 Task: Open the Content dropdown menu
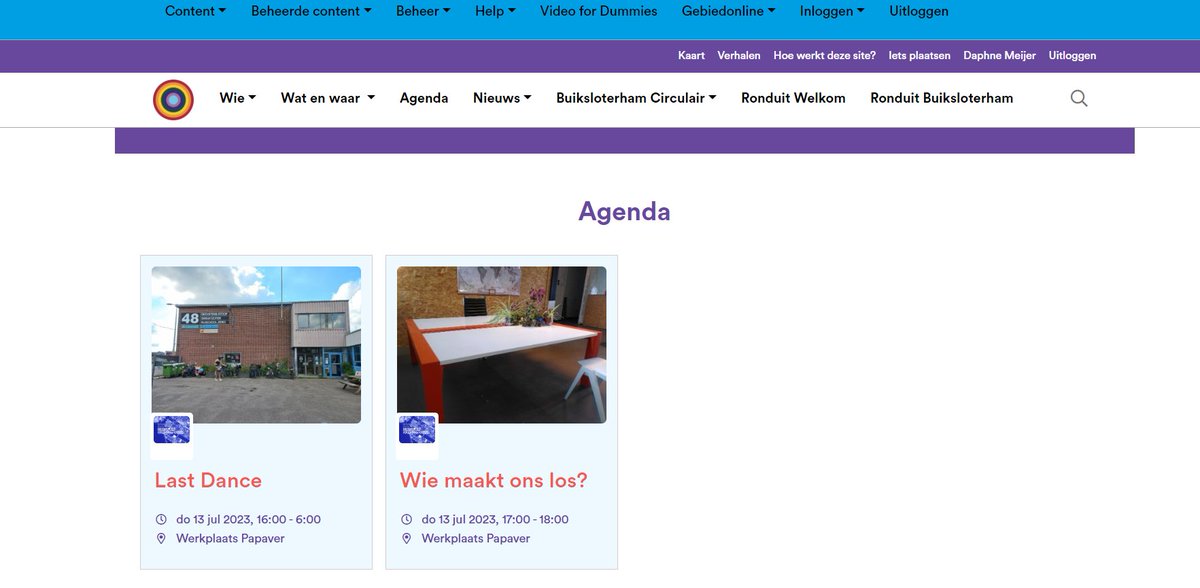tap(194, 11)
